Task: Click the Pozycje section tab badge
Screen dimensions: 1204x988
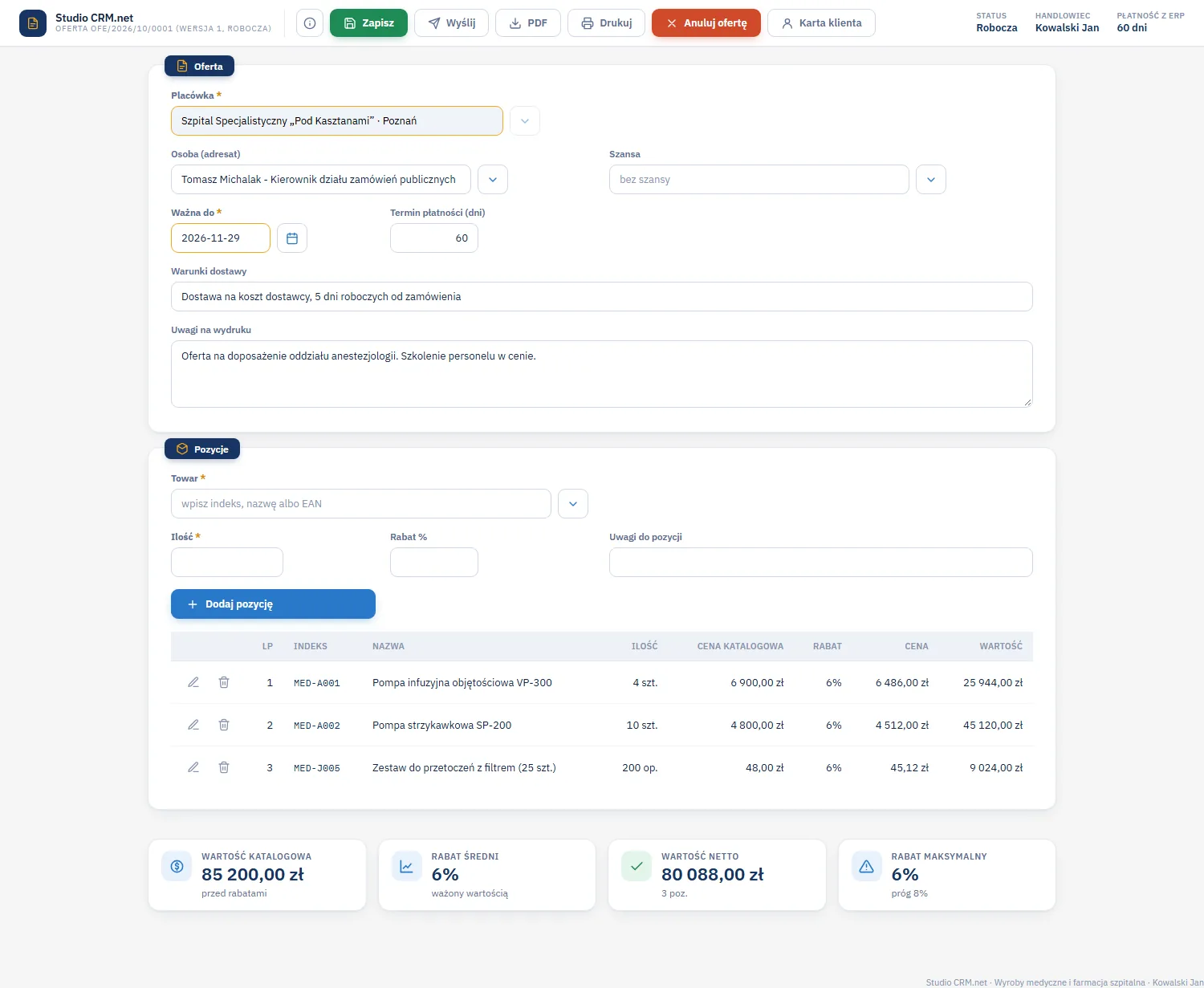Action: click(x=202, y=449)
